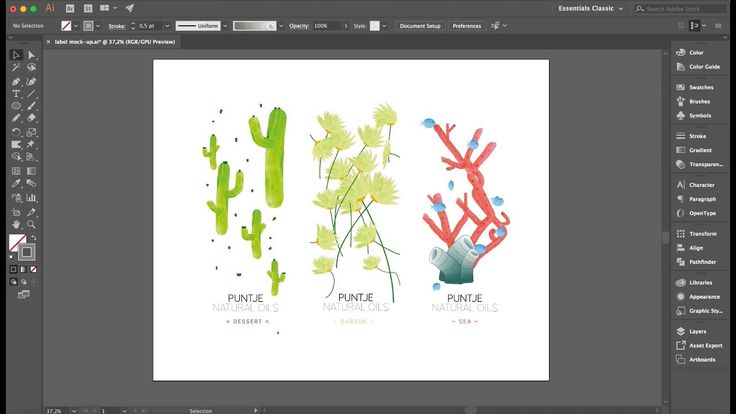Click the GPU performance rocket icon
Image resolution: width=736 pixels, height=414 pixels.
pyautogui.click(x=130, y=8)
